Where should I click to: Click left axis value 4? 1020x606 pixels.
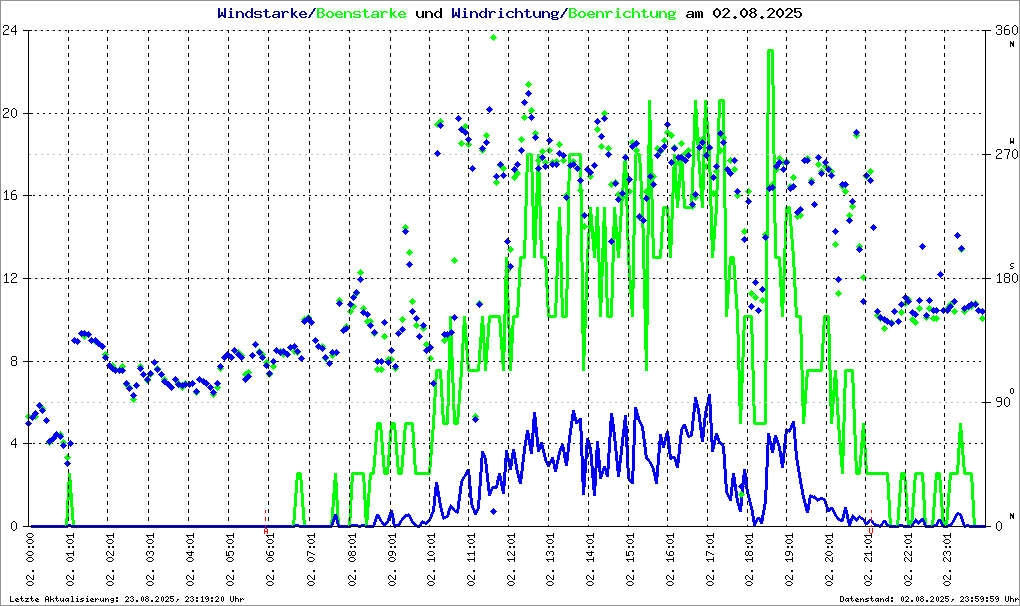14,443
